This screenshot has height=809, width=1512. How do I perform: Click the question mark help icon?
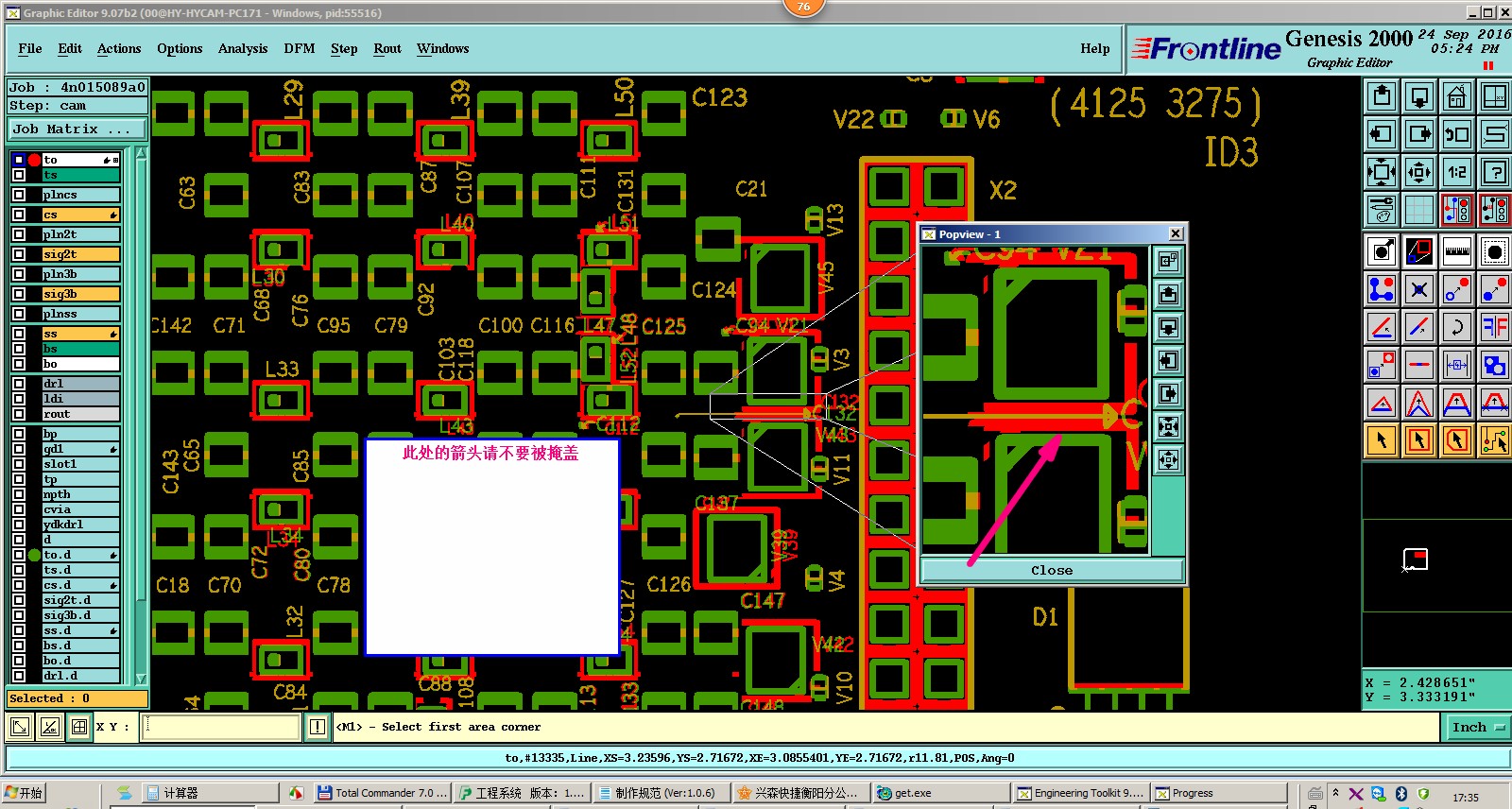tap(1495, 172)
